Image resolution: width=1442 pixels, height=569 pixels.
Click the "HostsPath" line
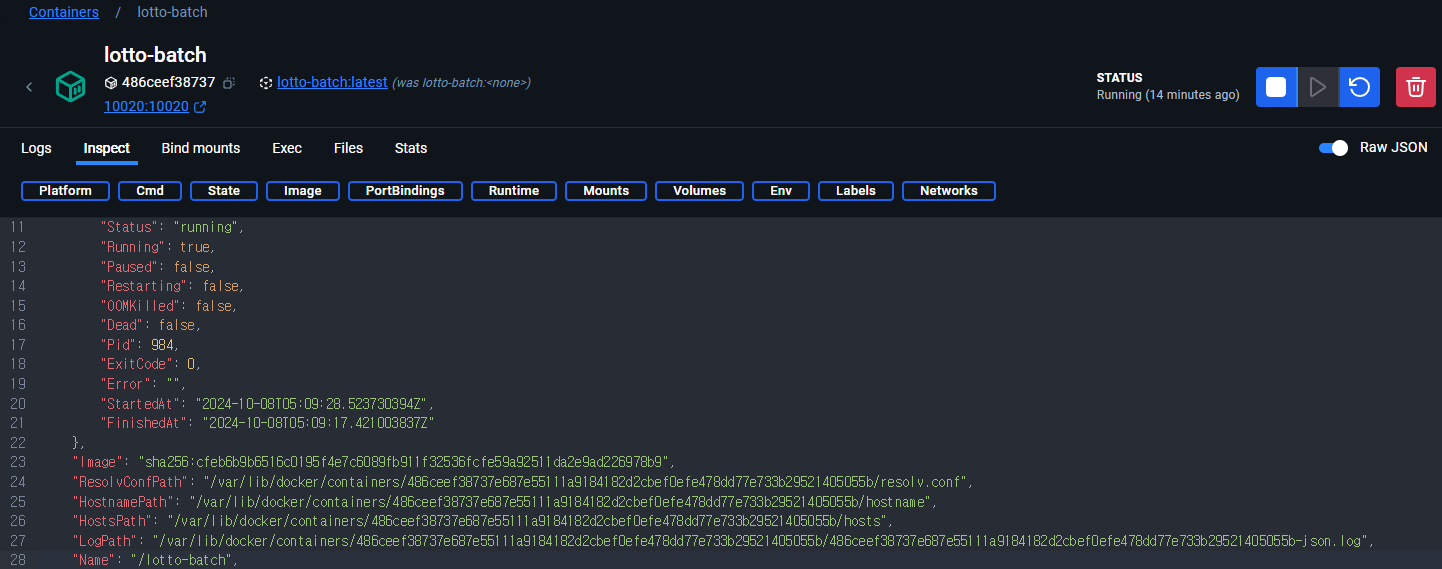click(x=483, y=521)
